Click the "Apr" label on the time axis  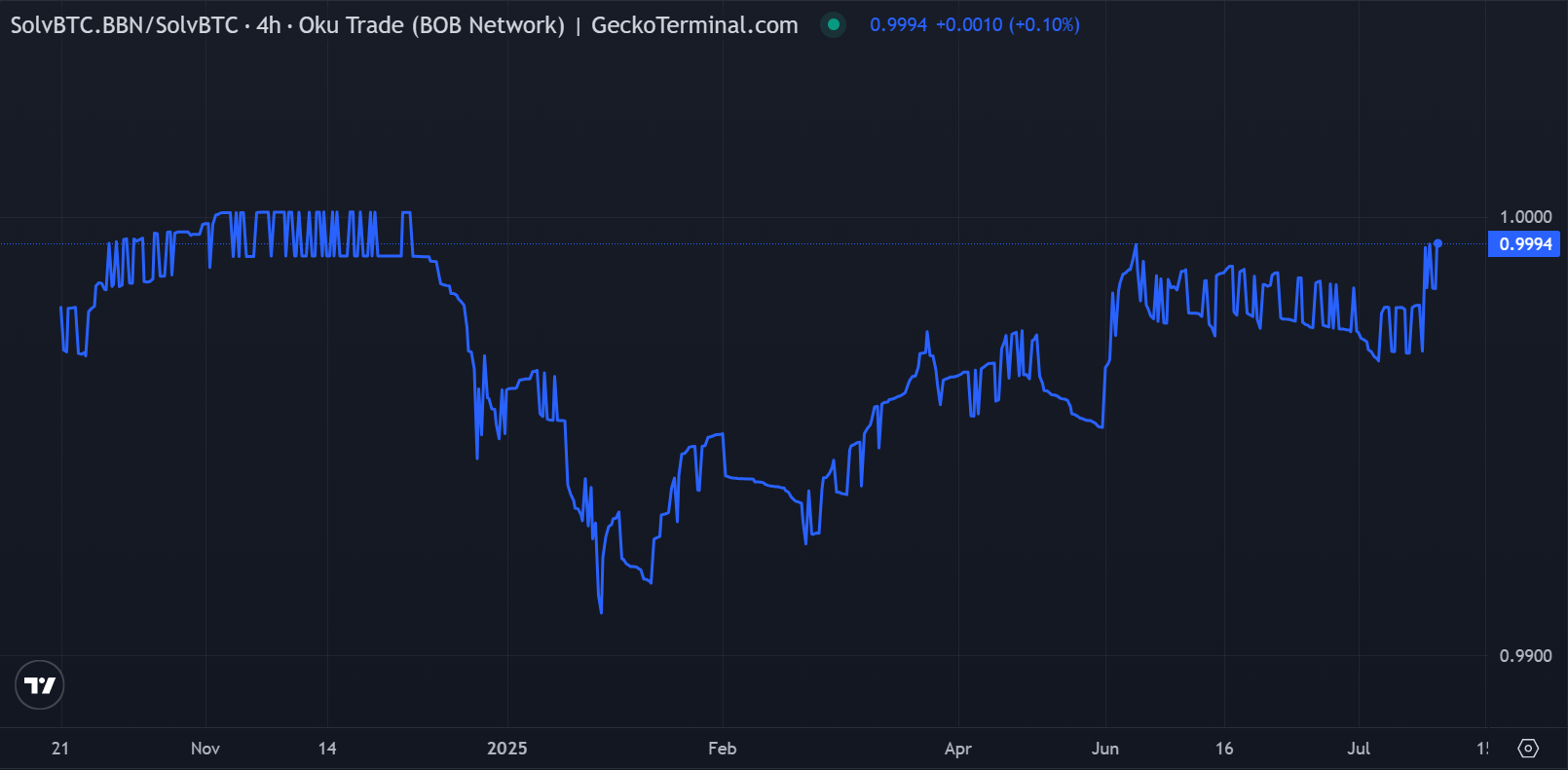tap(958, 749)
